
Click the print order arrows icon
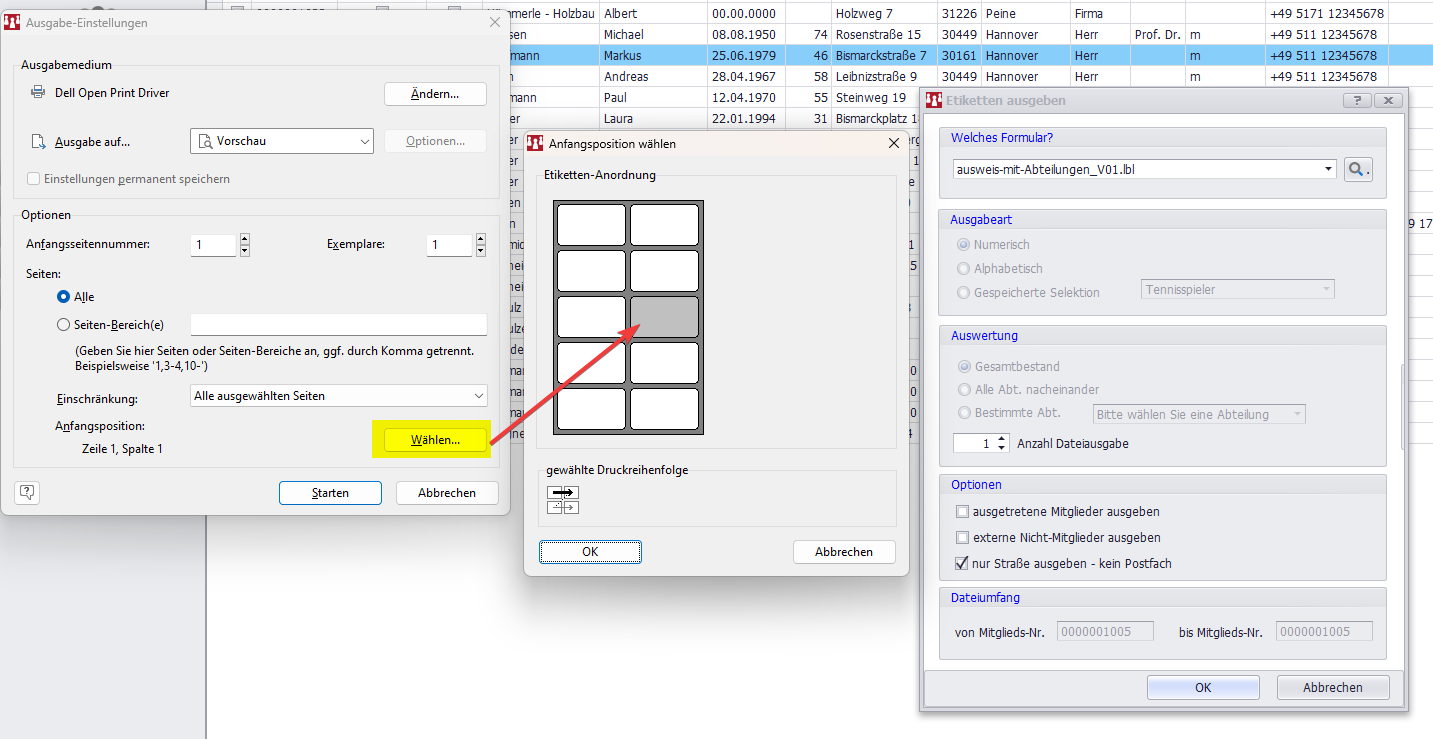pyautogui.click(x=564, y=499)
